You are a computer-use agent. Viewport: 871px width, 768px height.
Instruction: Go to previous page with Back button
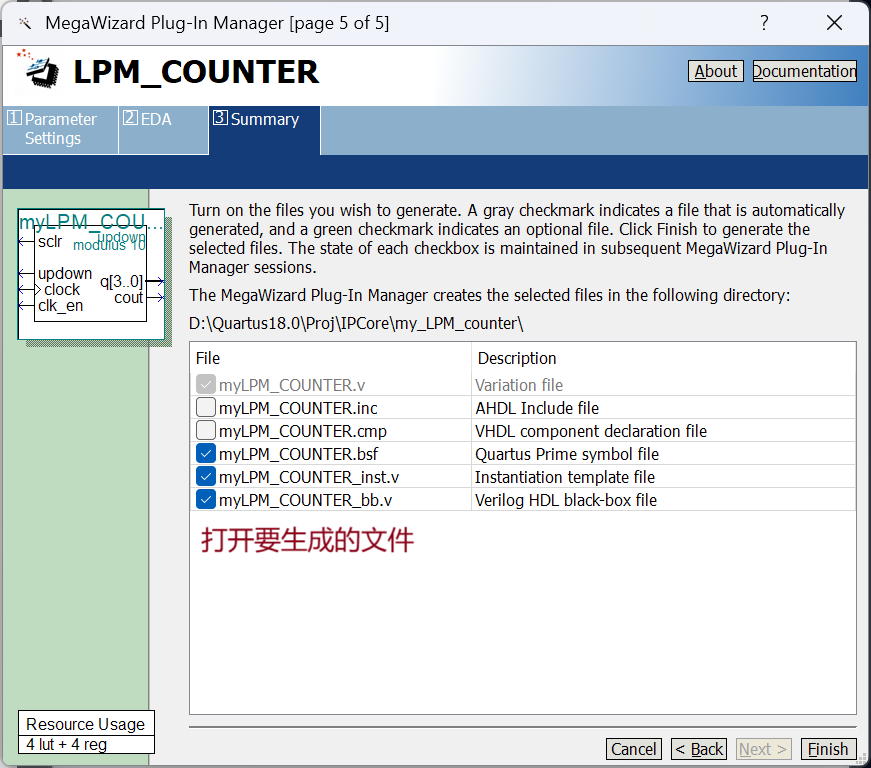tap(699, 749)
